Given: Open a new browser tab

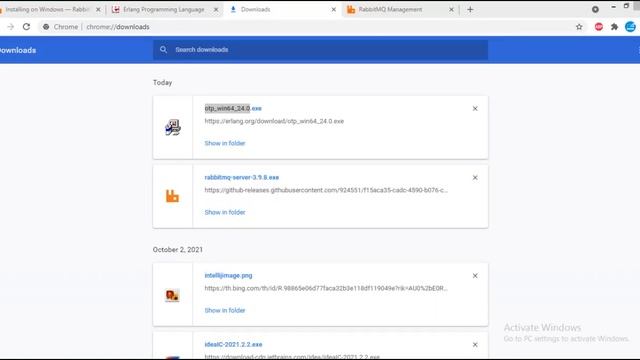Looking at the screenshot, I should pos(470,9).
